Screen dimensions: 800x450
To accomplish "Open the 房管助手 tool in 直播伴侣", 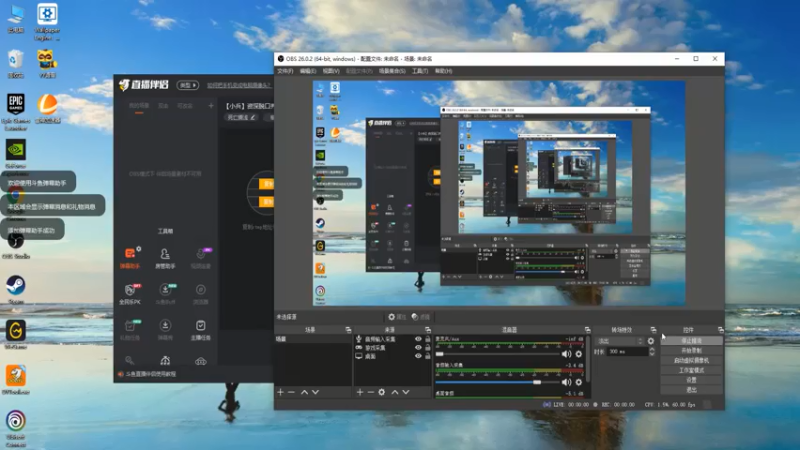I will pos(165,258).
